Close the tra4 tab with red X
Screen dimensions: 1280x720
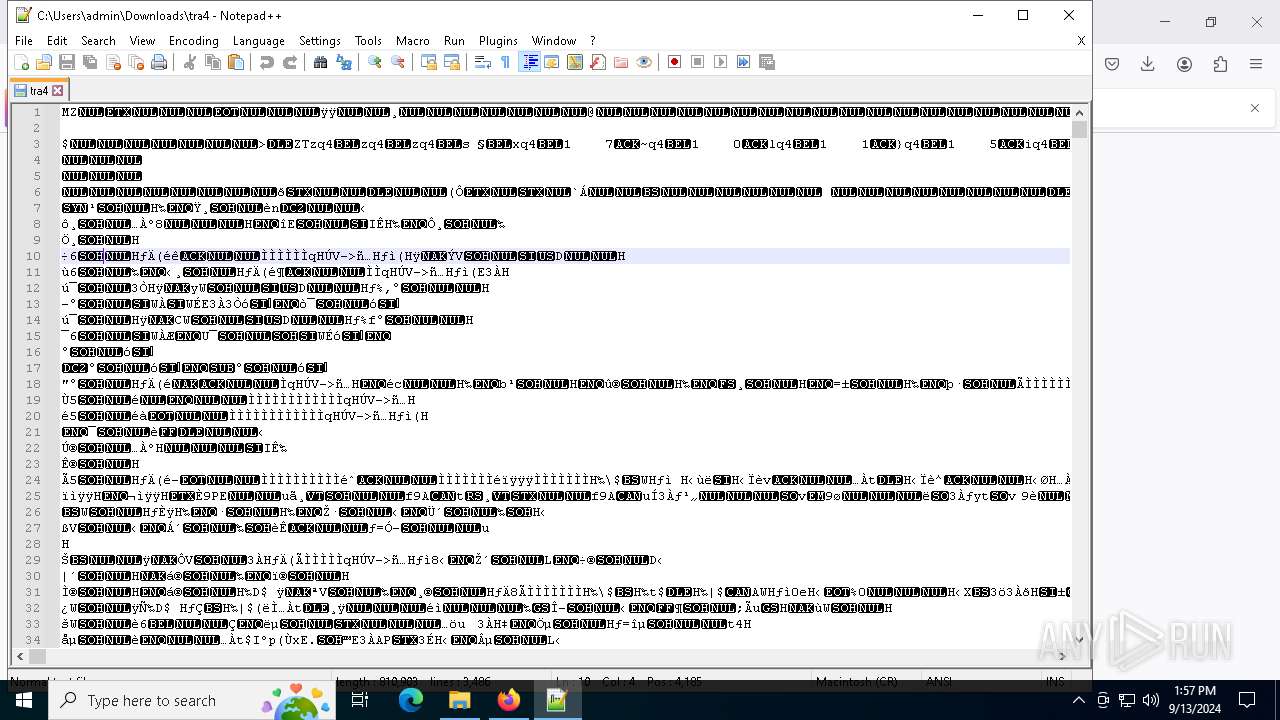click(x=58, y=90)
